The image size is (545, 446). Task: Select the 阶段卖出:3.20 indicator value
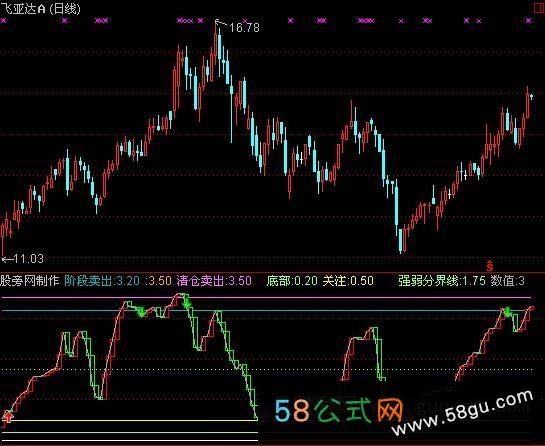102,281
